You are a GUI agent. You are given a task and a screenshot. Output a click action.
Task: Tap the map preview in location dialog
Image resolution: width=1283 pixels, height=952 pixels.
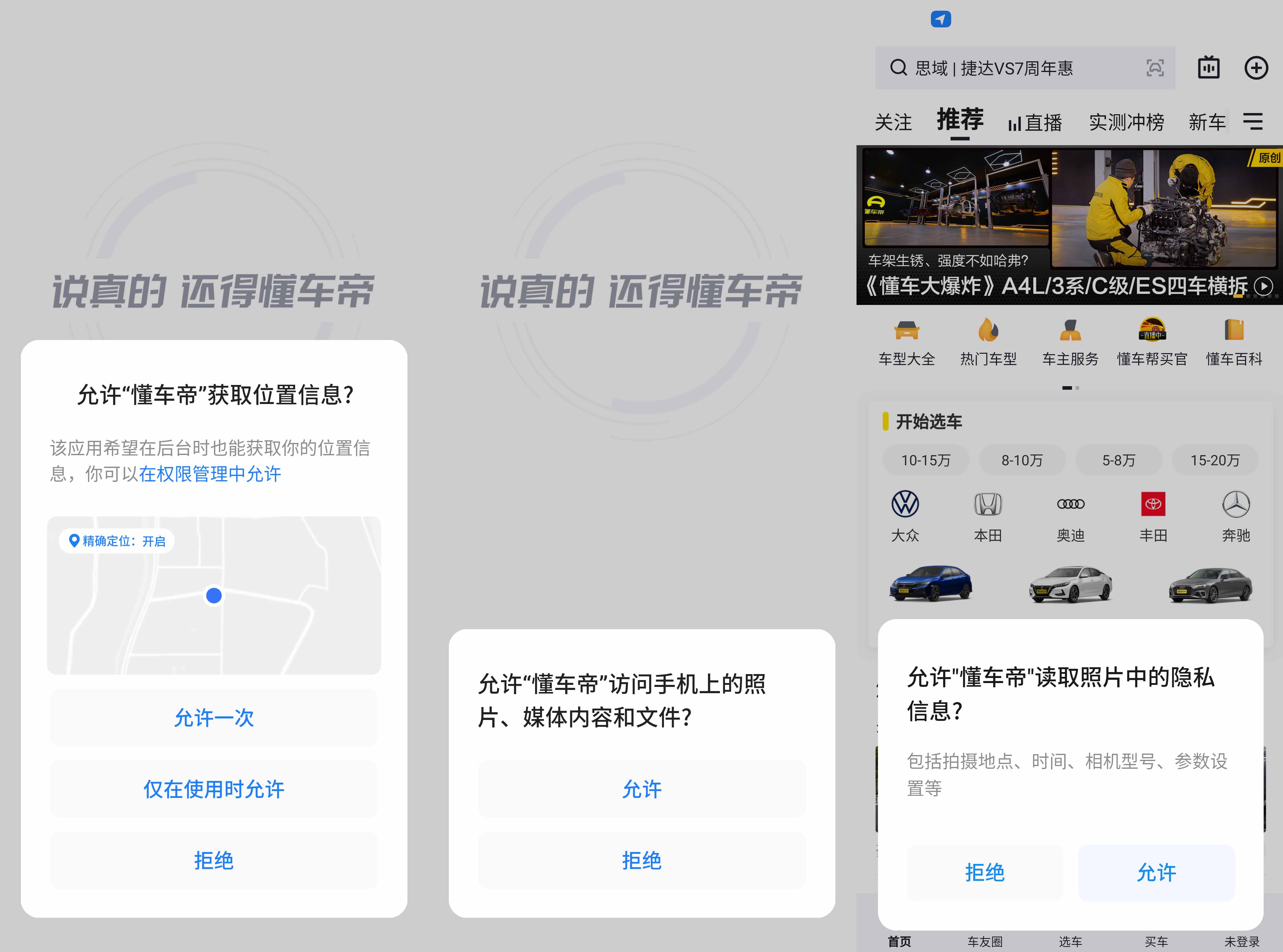click(x=214, y=595)
